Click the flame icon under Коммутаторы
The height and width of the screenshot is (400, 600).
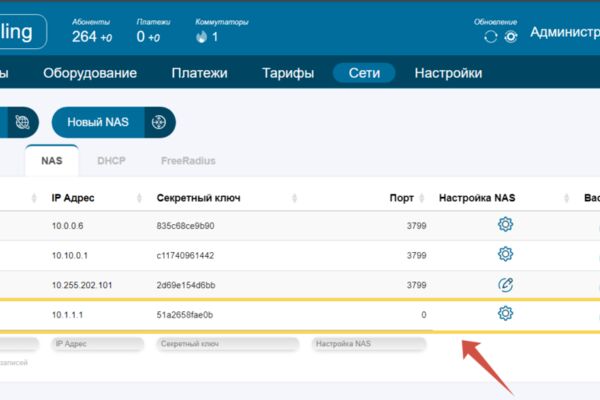pyautogui.click(x=202, y=37)
